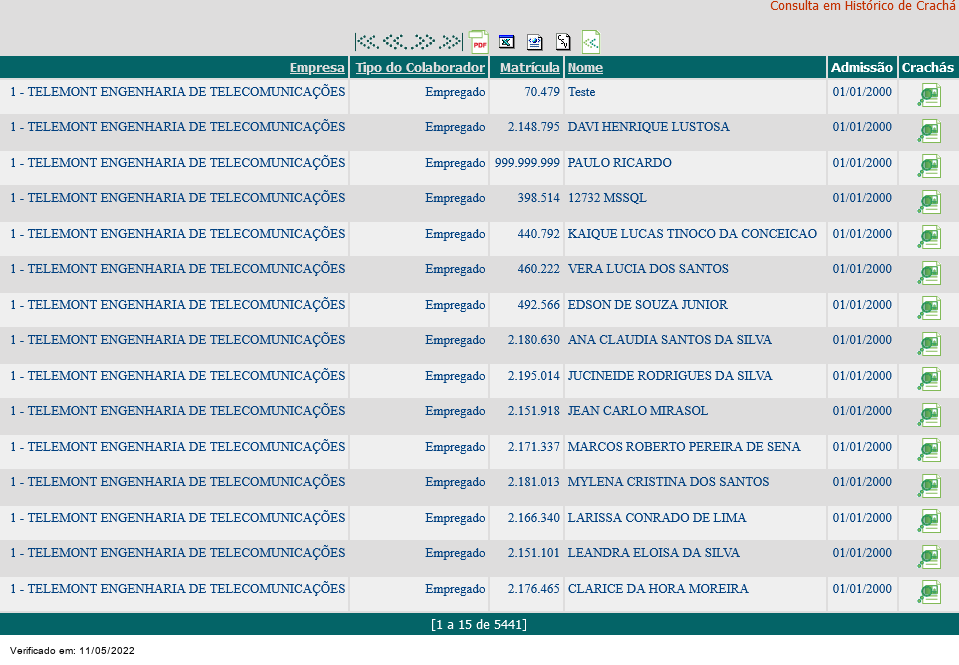Select name cell VERA LUCIA DOS SANTOS
959x665 pixels.
648,269
